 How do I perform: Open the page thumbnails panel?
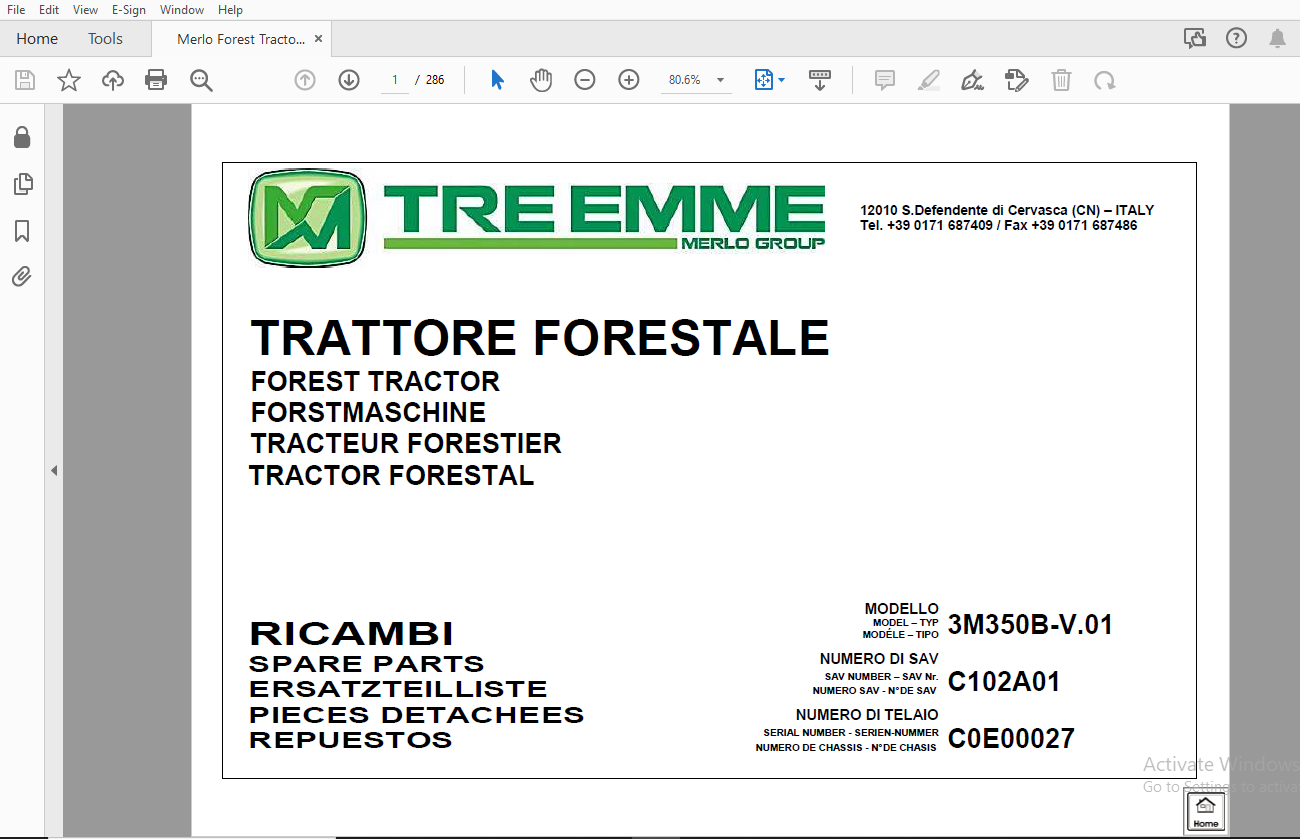tap(22, 184)
